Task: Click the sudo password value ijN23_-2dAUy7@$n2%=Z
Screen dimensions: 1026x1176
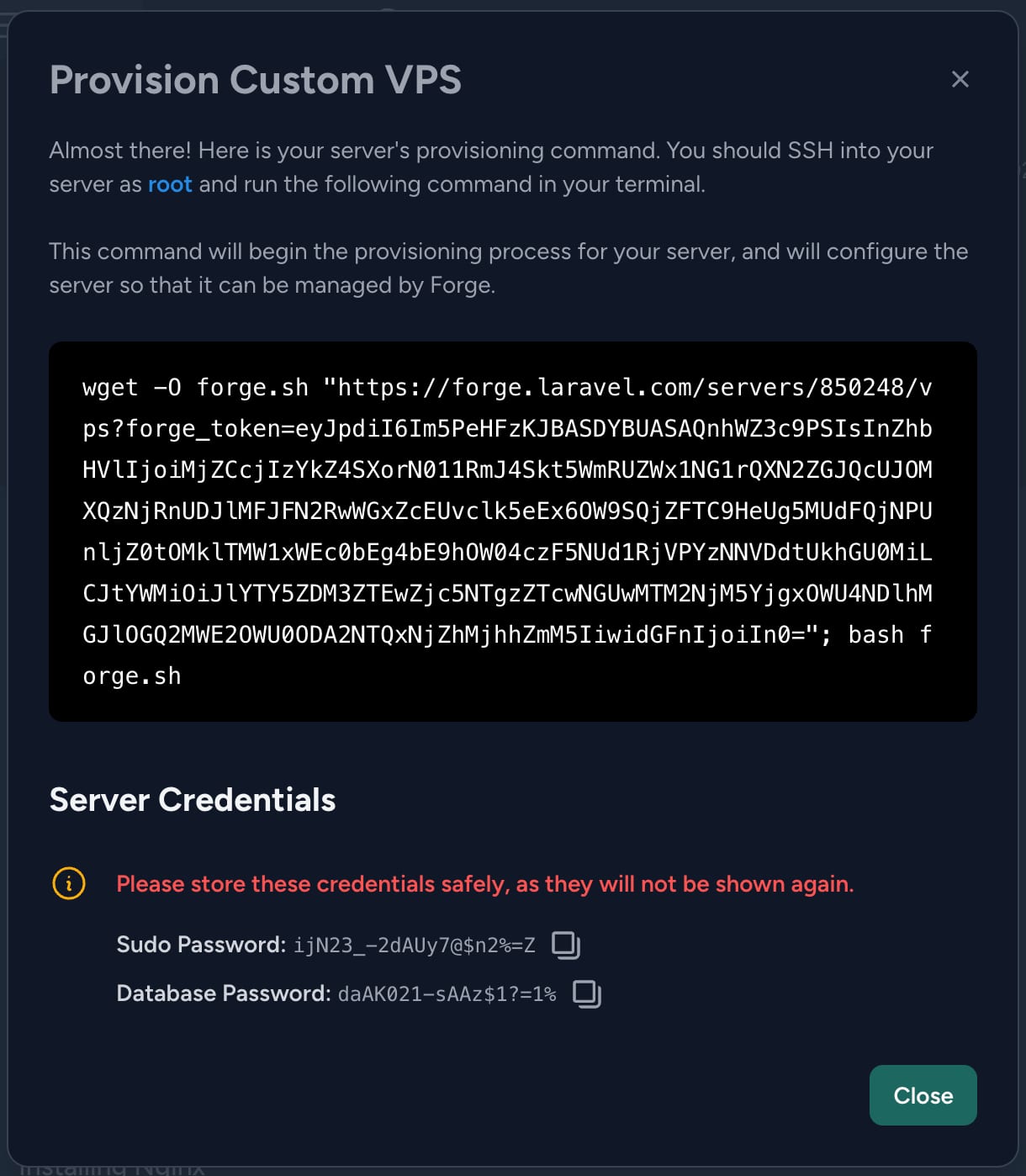Action: [414, 946]
